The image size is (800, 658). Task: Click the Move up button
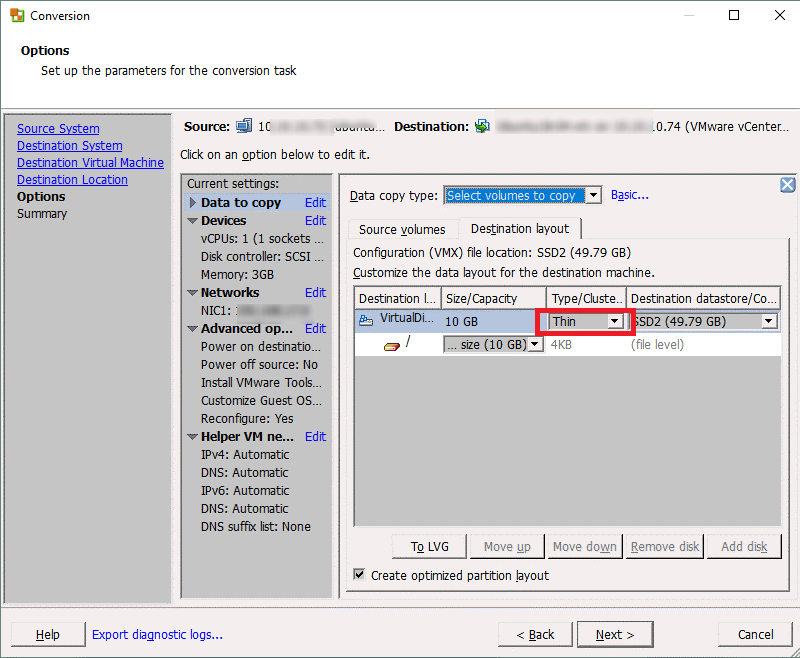tap(507, 547)
